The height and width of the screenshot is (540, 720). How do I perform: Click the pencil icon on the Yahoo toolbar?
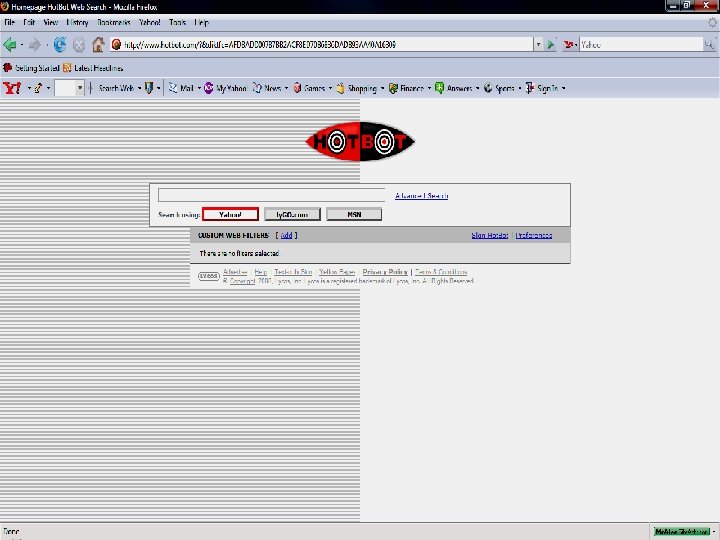(38, 88)
